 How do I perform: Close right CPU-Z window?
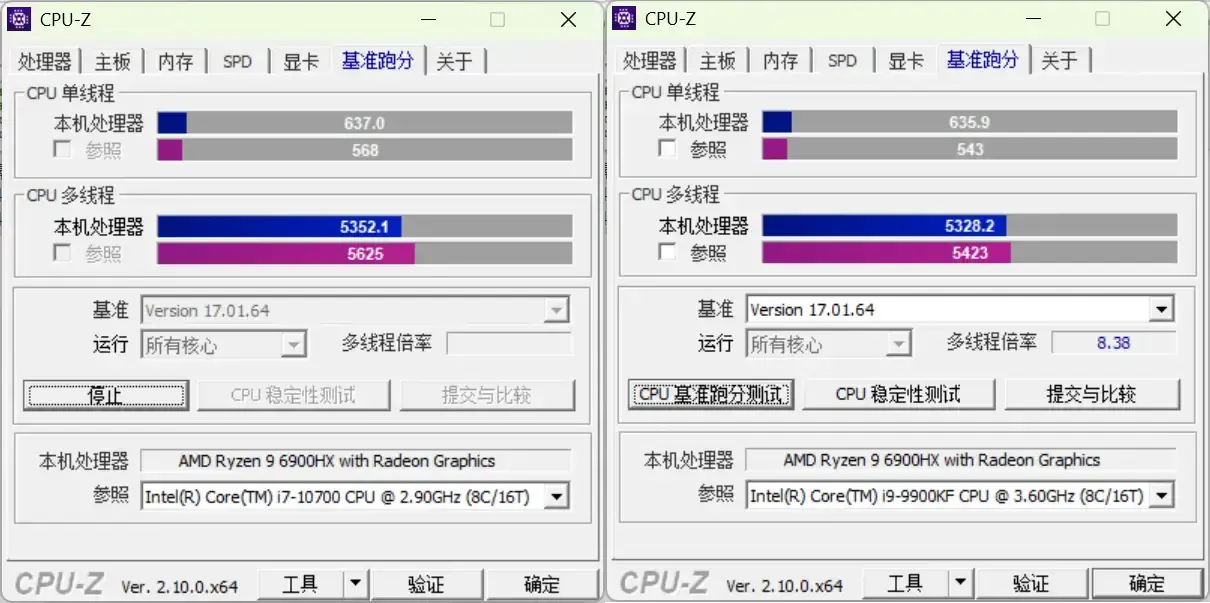tap(1172, 19)
